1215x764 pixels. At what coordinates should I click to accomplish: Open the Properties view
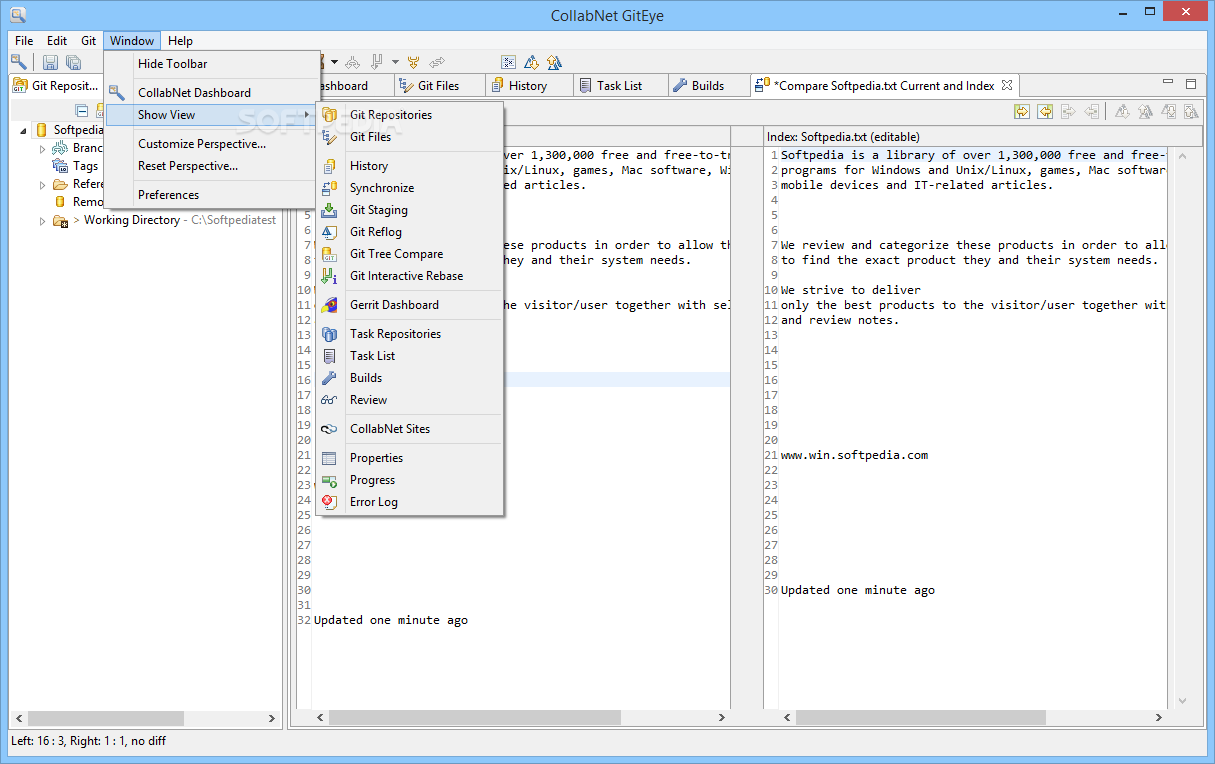tap(410, 458)
